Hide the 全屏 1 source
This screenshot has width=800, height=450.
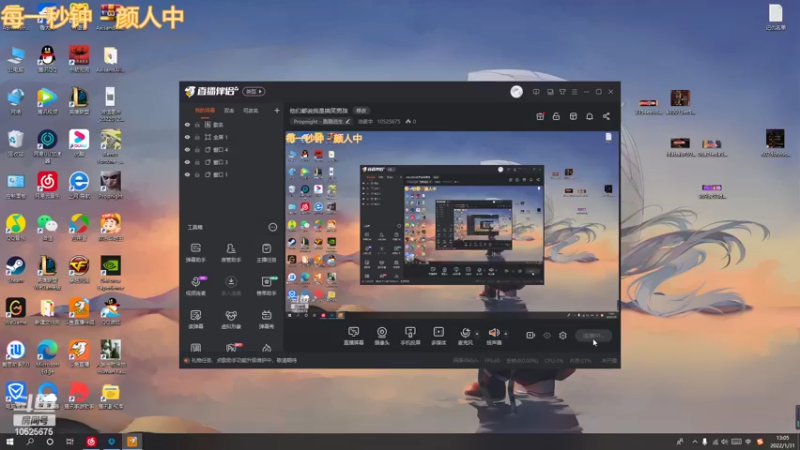coord(187,137)
